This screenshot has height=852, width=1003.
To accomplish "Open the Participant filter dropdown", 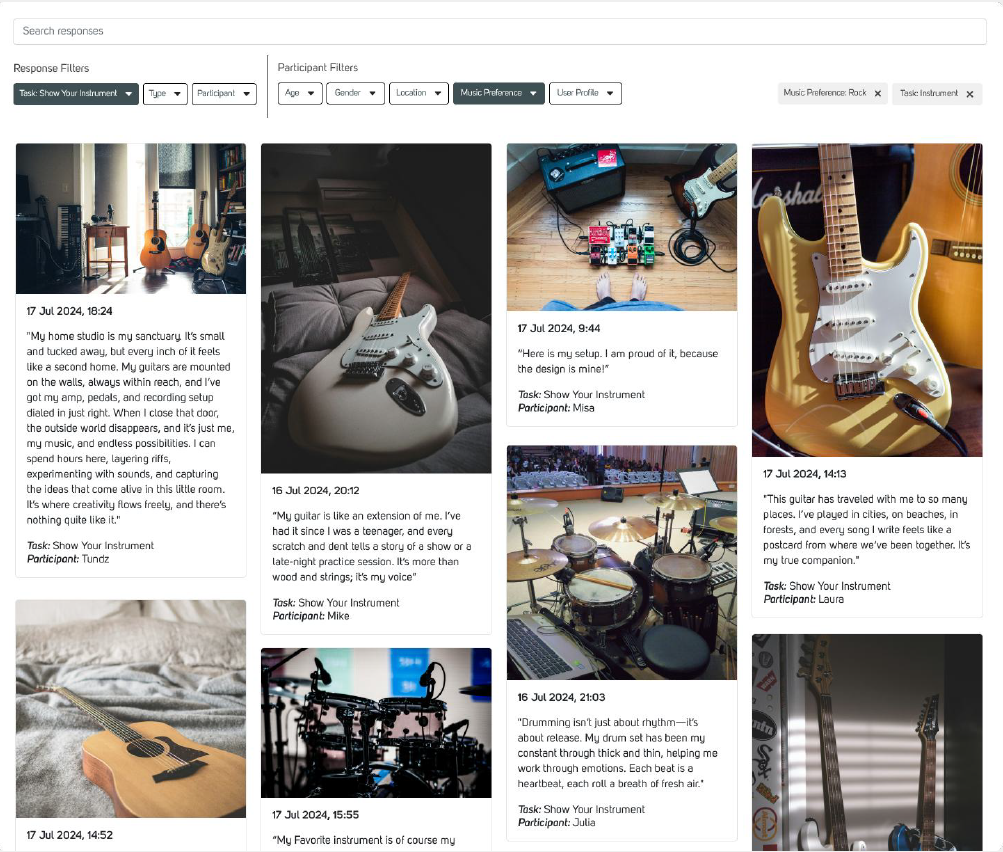I will [224, 93].
